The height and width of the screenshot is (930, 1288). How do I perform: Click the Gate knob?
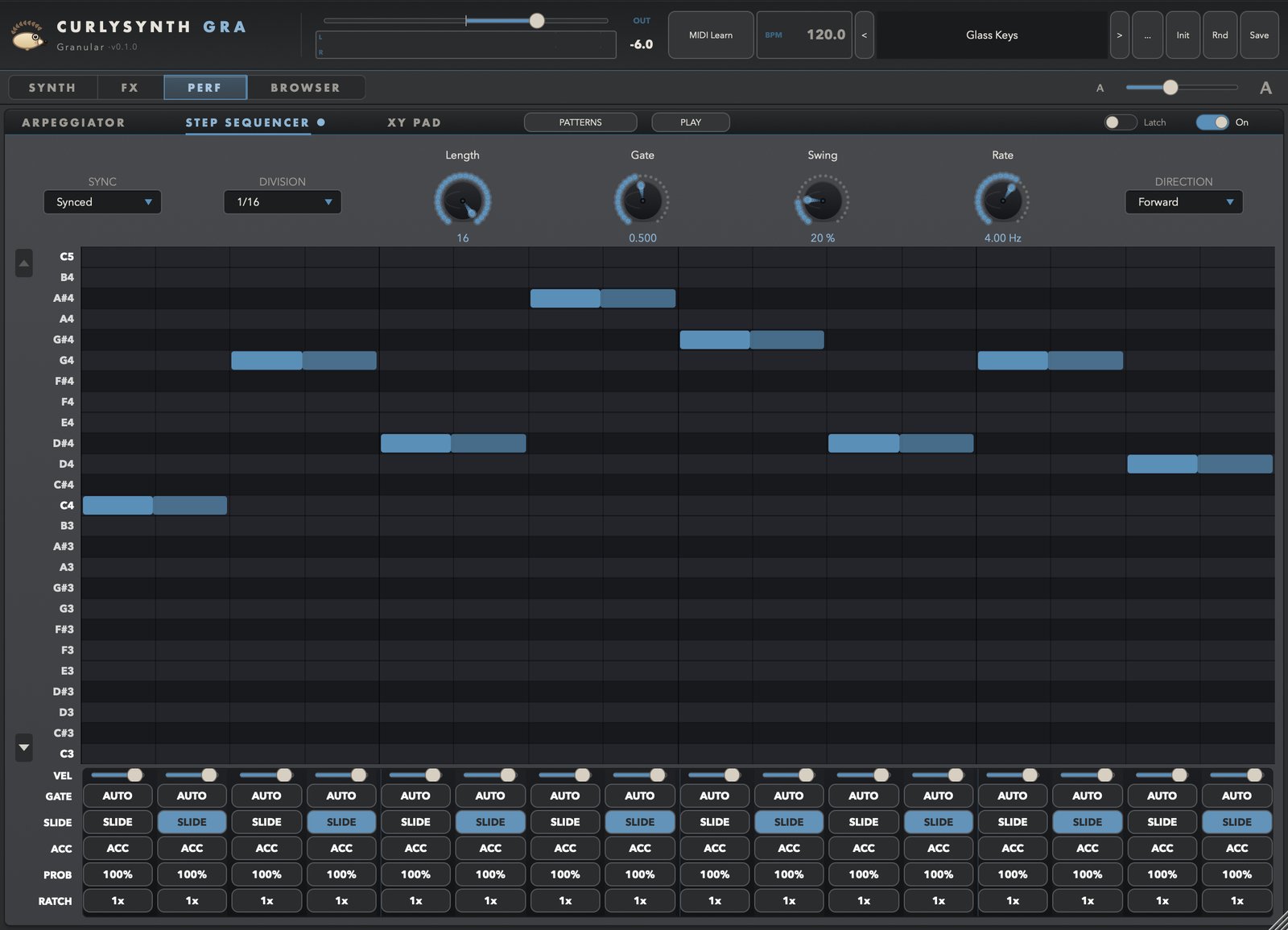642,200
